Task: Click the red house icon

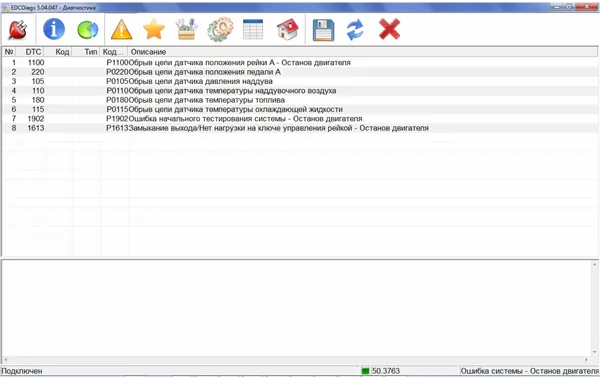Action: point(288,29)
